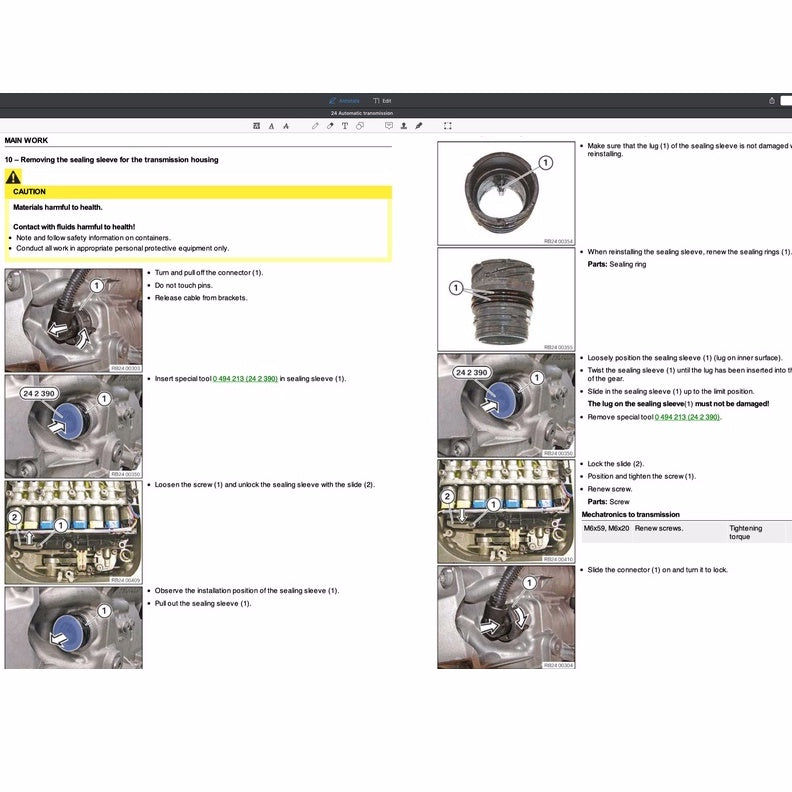
Task: Open the shapes tool
Action: click(360, 126)
